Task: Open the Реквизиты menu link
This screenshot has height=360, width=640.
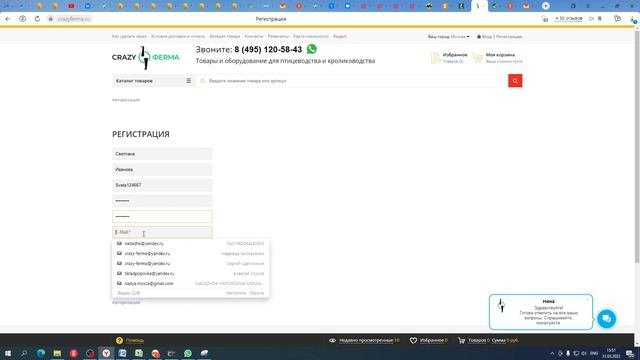Action: pyautogui.click(x=278, y=36)
